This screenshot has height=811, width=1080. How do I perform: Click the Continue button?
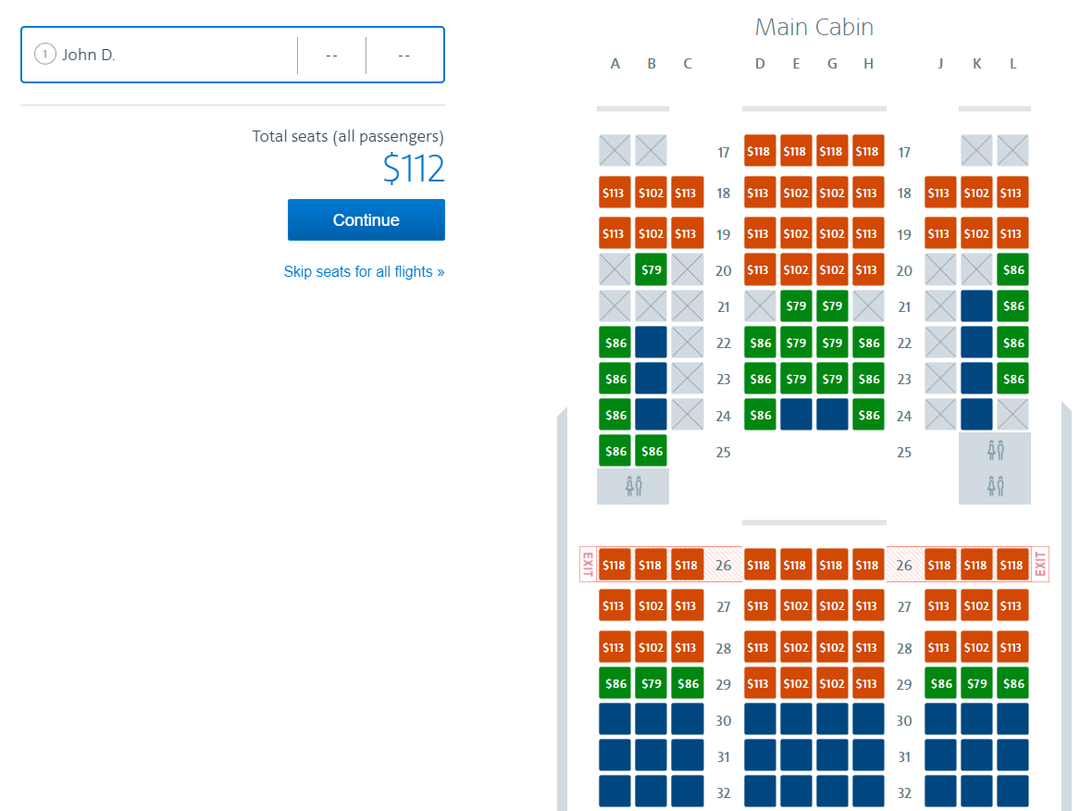click(366, 220)
